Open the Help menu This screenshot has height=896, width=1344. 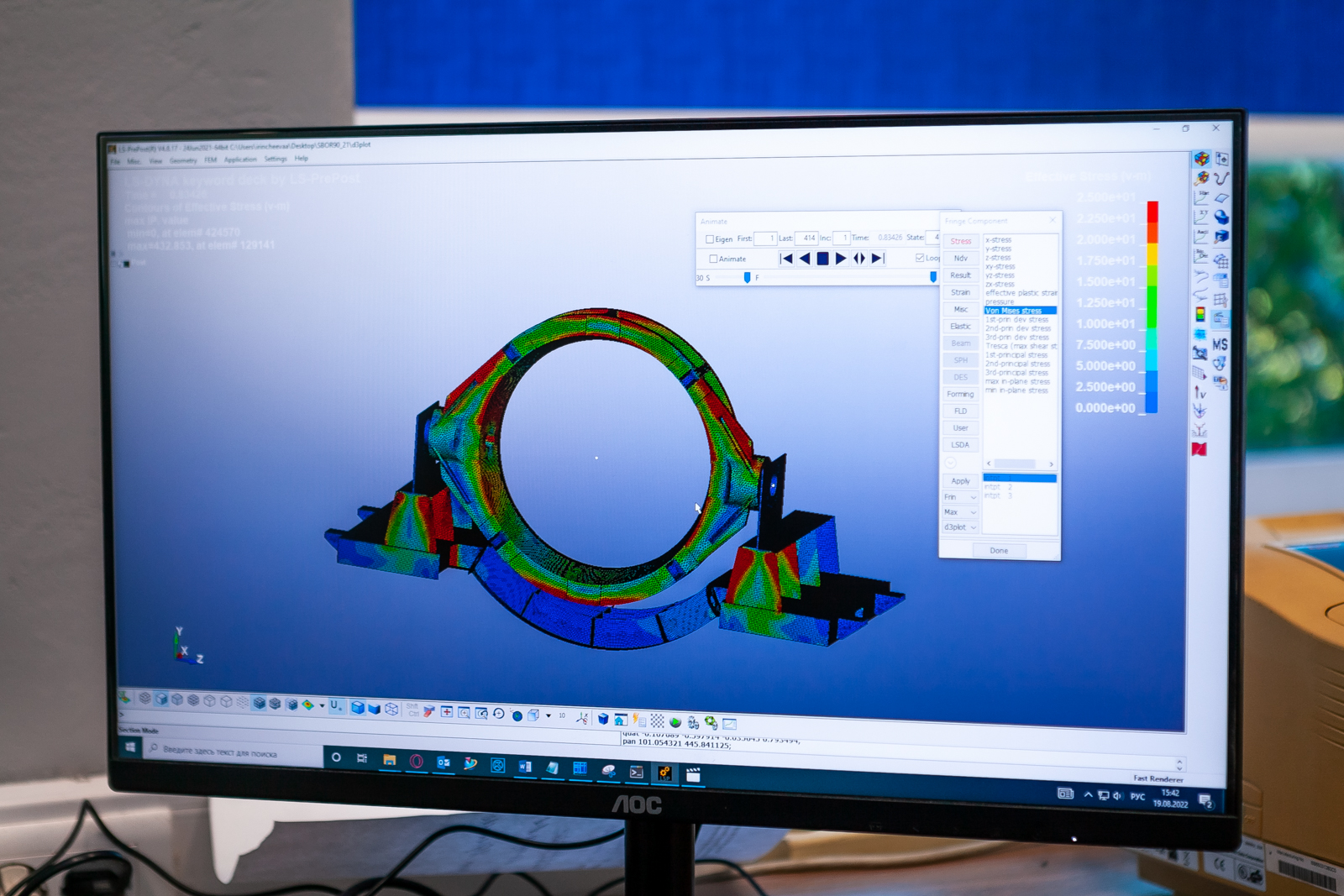302,159
